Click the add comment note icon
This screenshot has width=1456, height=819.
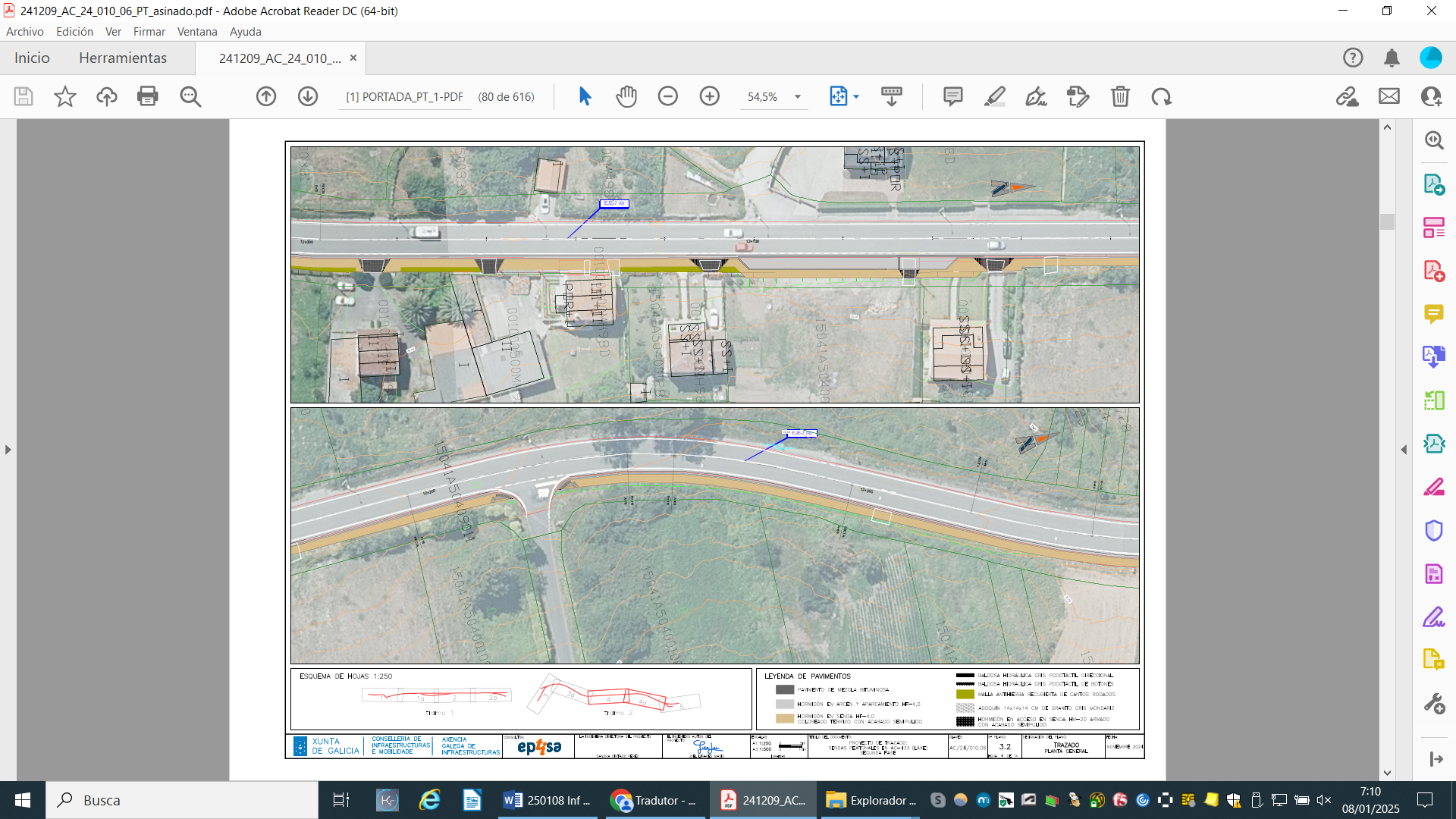(953, 96)
